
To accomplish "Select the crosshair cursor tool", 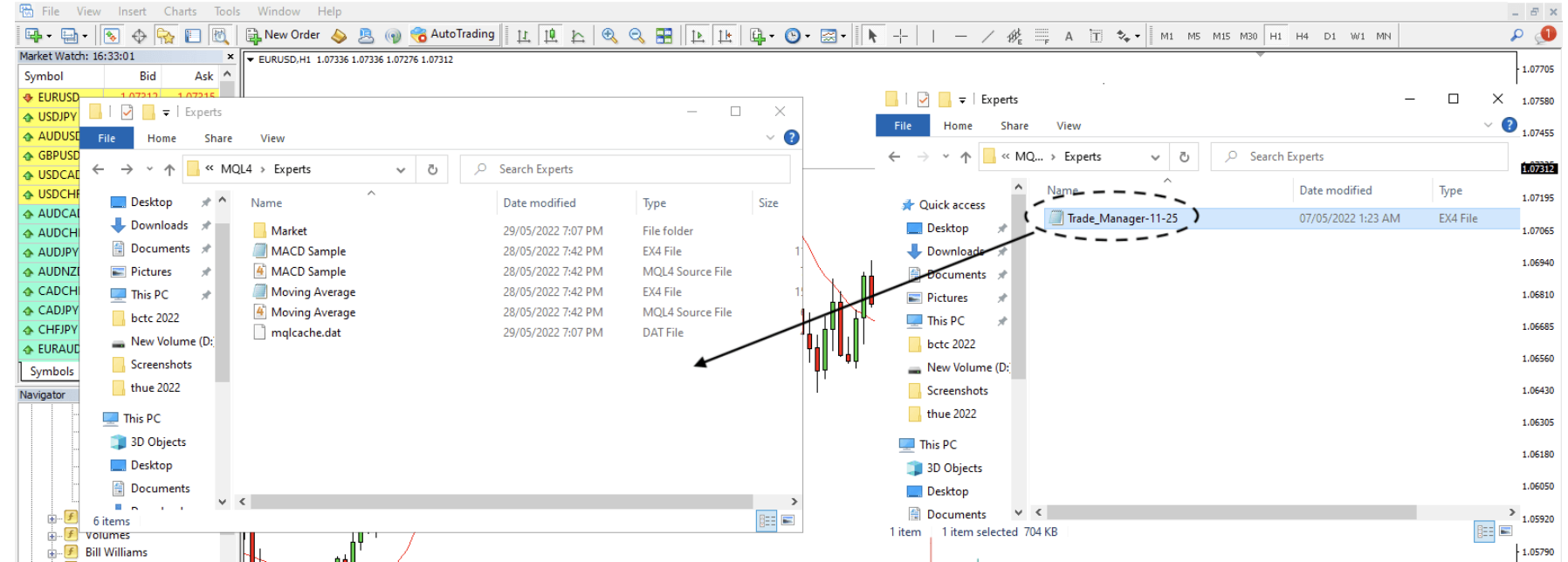I will (x=900, y=36).
